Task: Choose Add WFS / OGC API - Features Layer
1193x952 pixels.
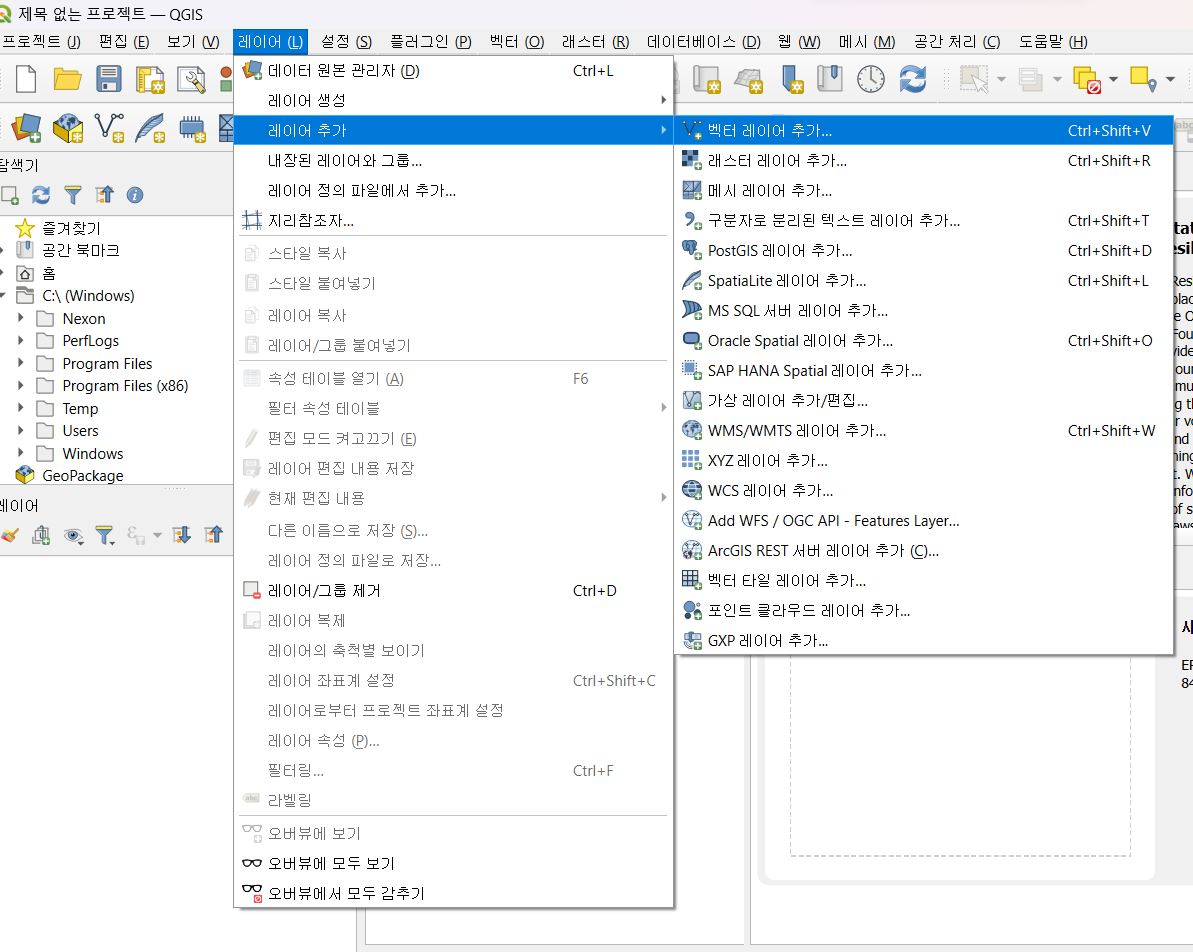Action: point(924,521)
